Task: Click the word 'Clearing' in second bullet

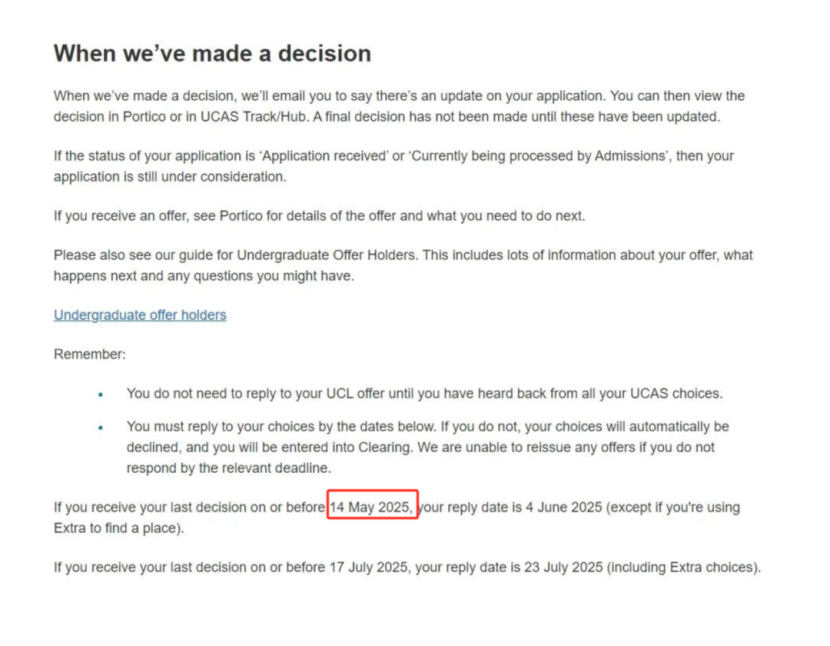Action: [385, 447]
